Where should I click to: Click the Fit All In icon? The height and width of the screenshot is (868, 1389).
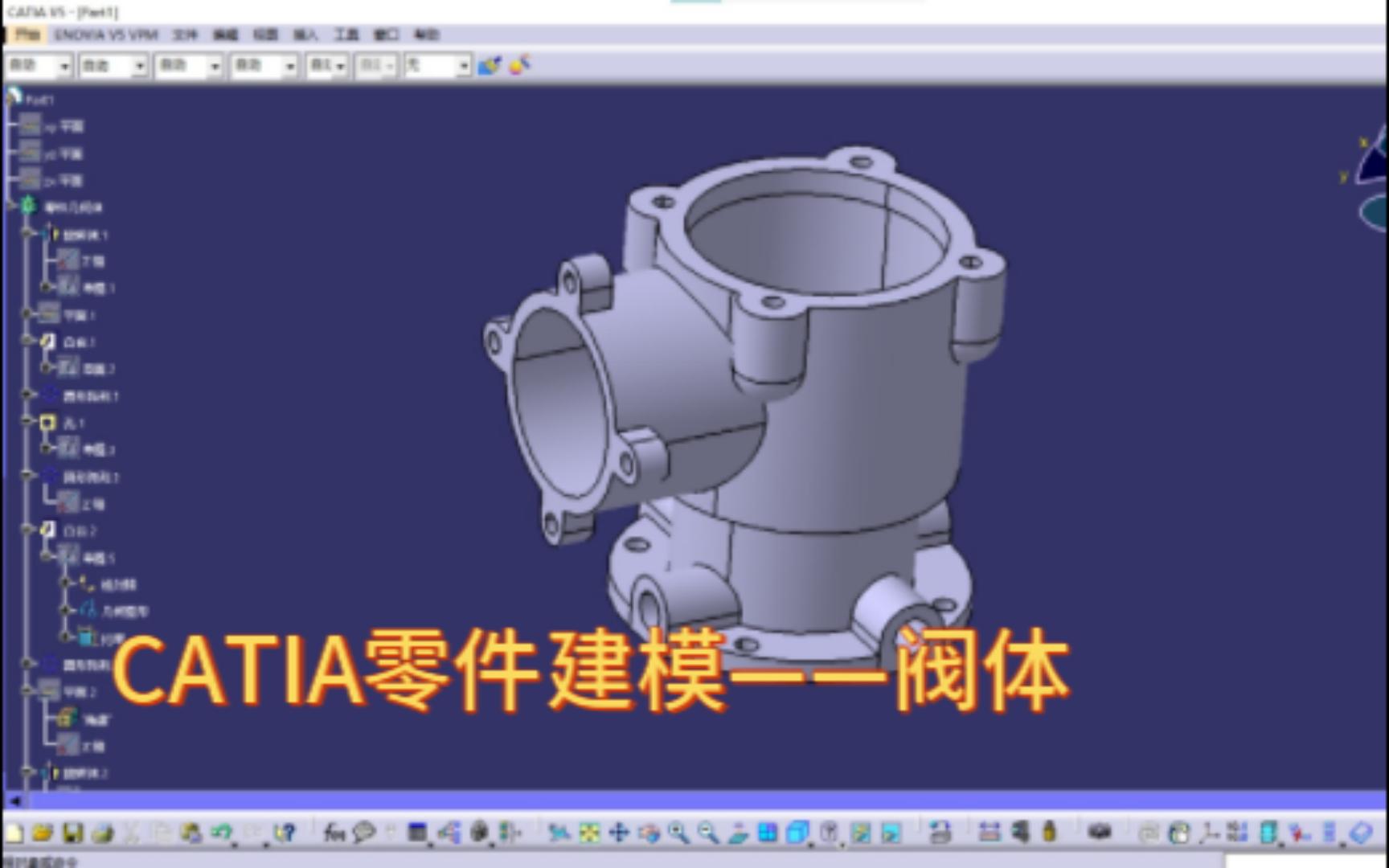coord(589,833)
